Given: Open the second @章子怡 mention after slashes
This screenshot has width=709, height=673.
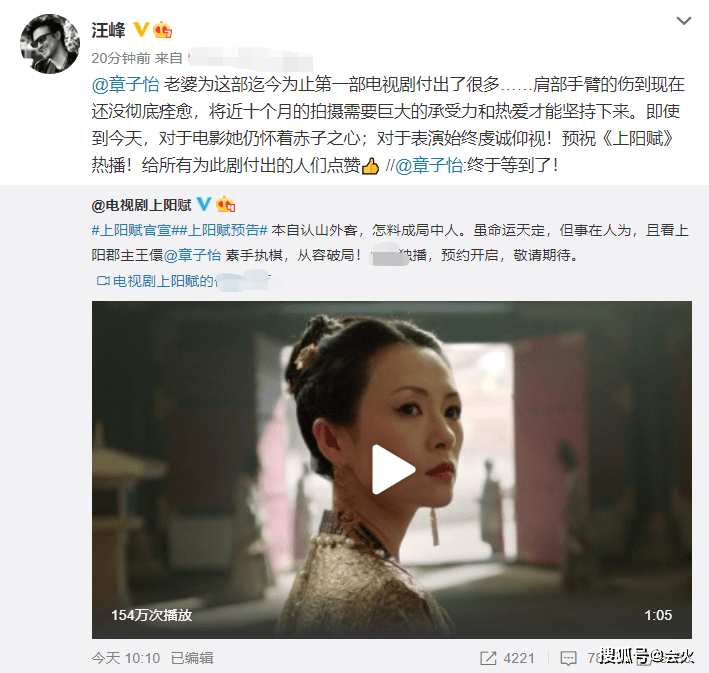Looking at the screenshot, I should tap(429, 166).
